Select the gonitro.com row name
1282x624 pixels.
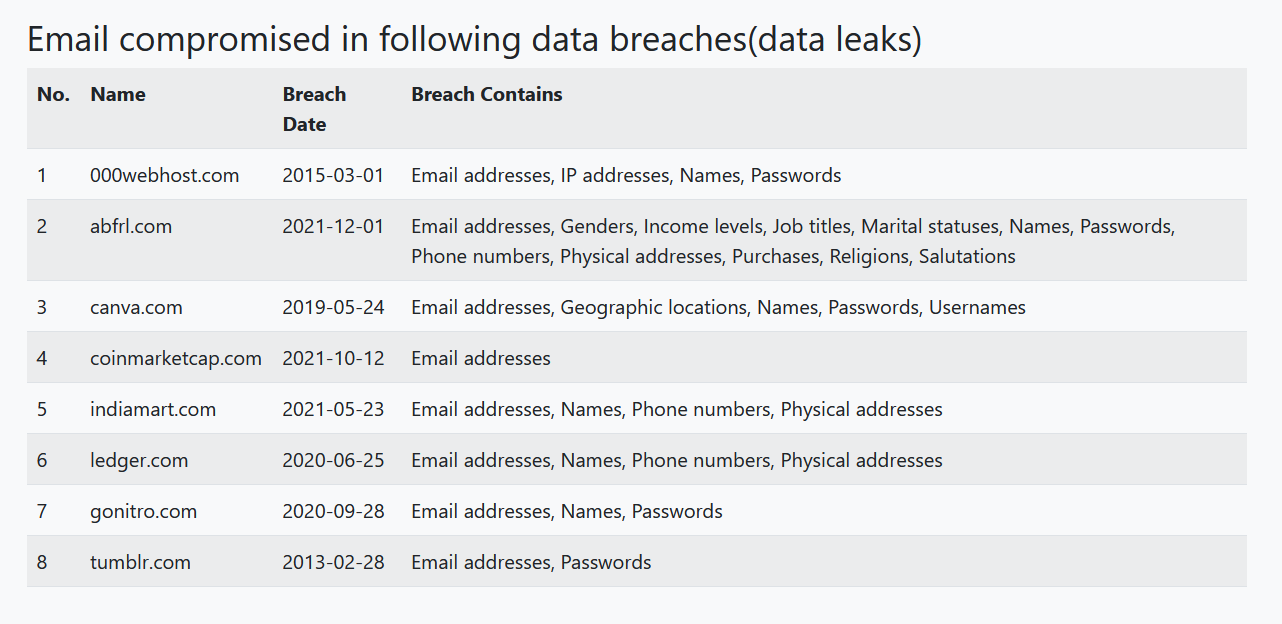[x=143, y=511]
